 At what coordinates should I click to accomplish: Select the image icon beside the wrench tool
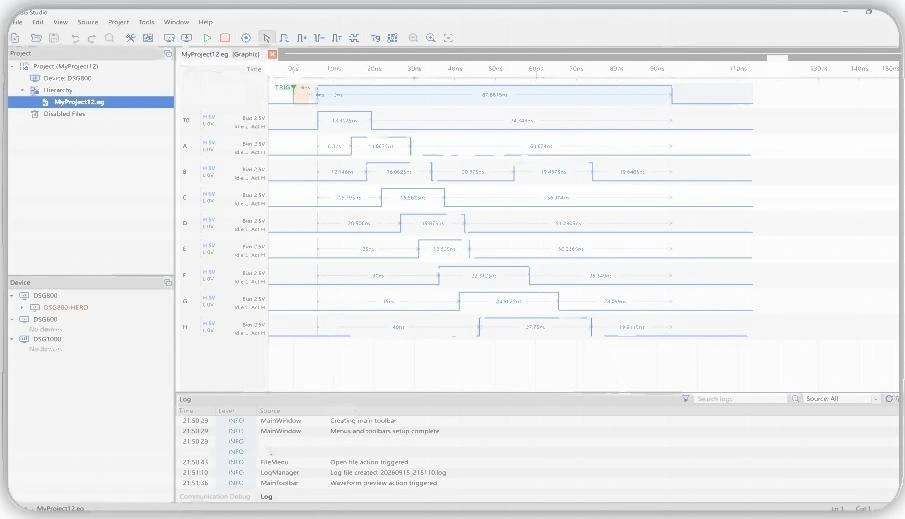148,38
